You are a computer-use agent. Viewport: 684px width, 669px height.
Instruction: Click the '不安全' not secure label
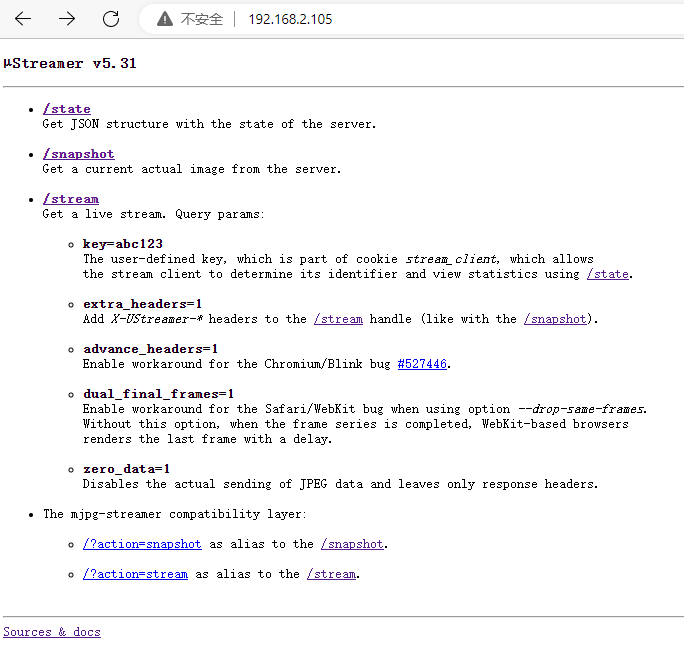(202, 19)
